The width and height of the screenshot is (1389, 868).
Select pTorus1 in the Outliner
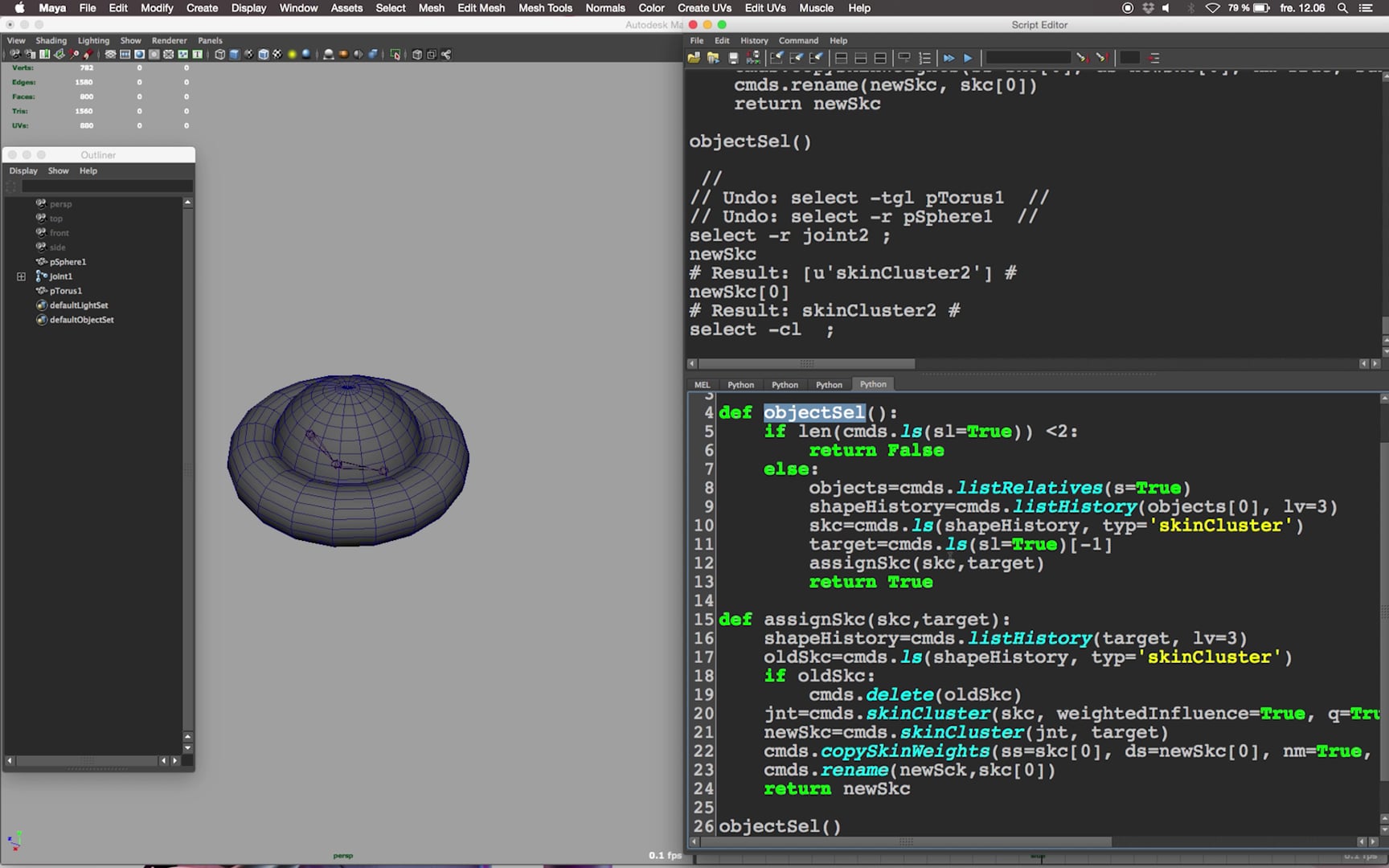tap(66, 291)
